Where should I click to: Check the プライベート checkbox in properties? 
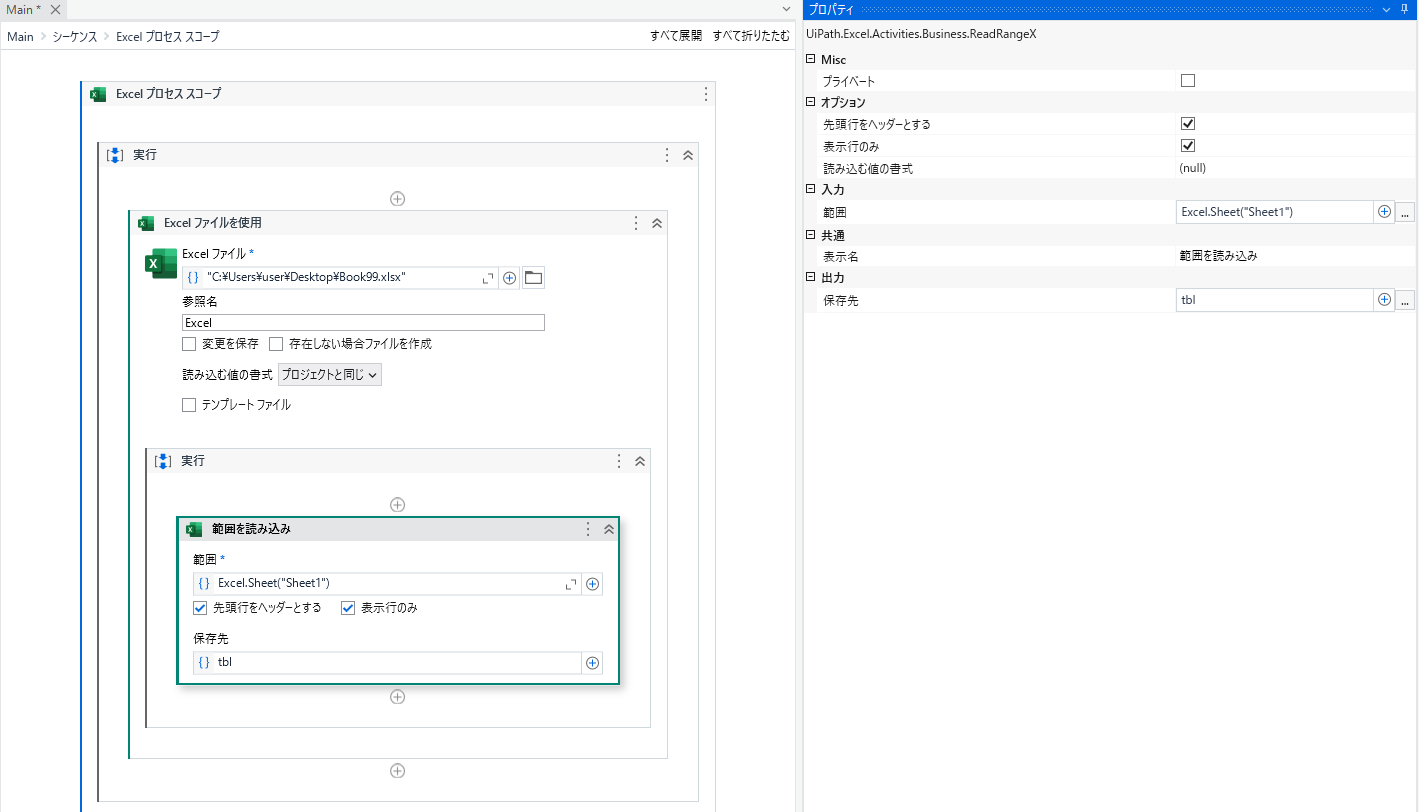(1188, 81)
